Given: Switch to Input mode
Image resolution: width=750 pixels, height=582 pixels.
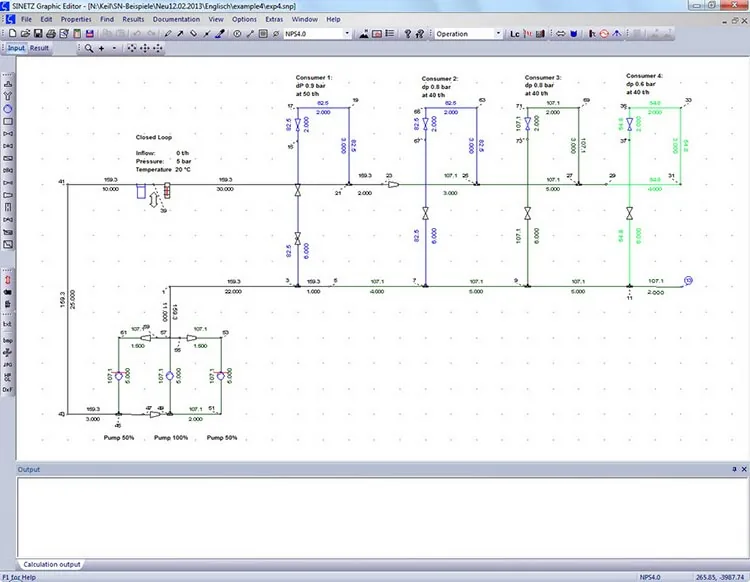Looking at the screenshot, I should point(16,48).
